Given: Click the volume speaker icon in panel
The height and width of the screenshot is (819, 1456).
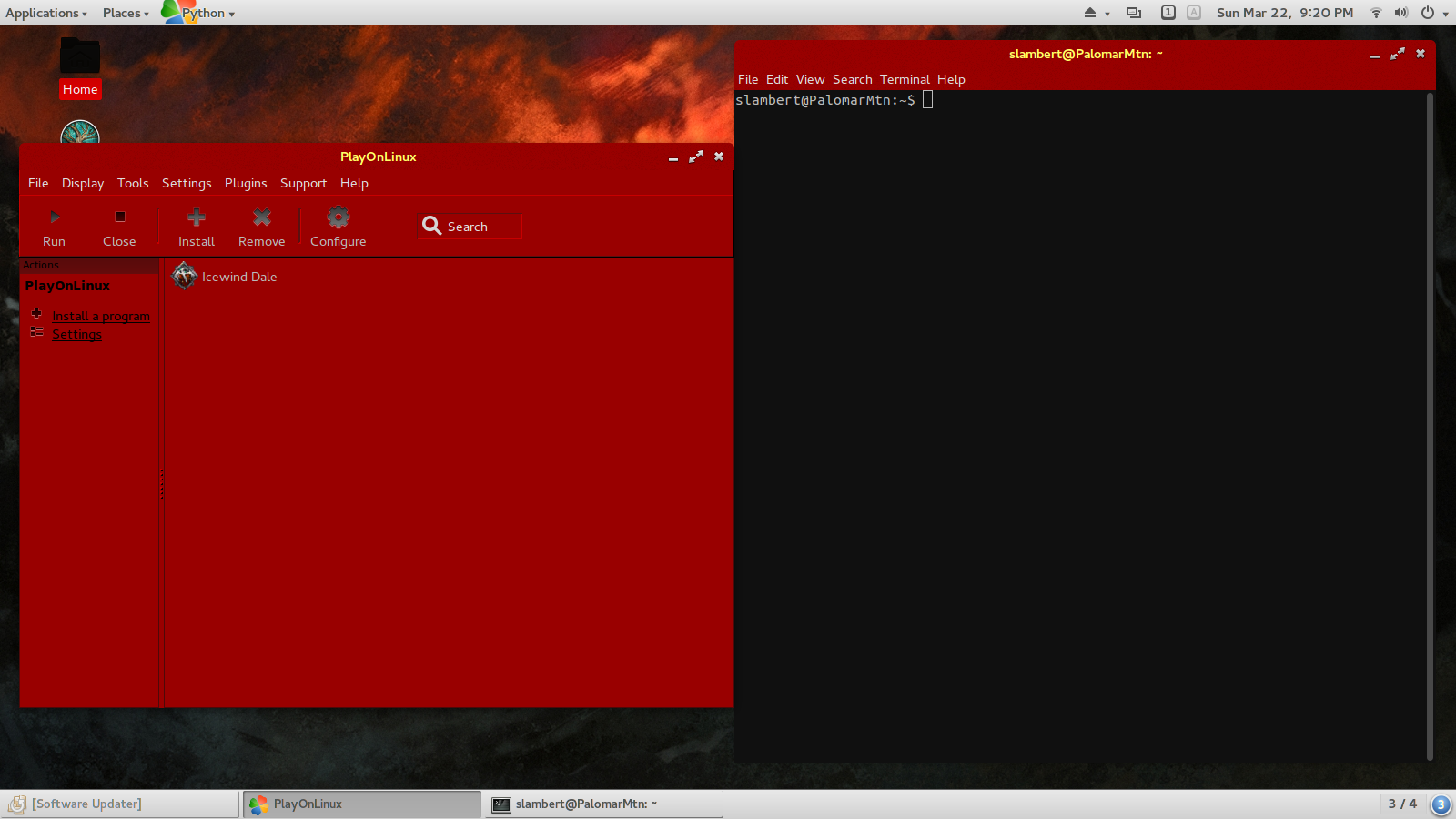Looking at the screenshot, I should [x=1401, y=13].
